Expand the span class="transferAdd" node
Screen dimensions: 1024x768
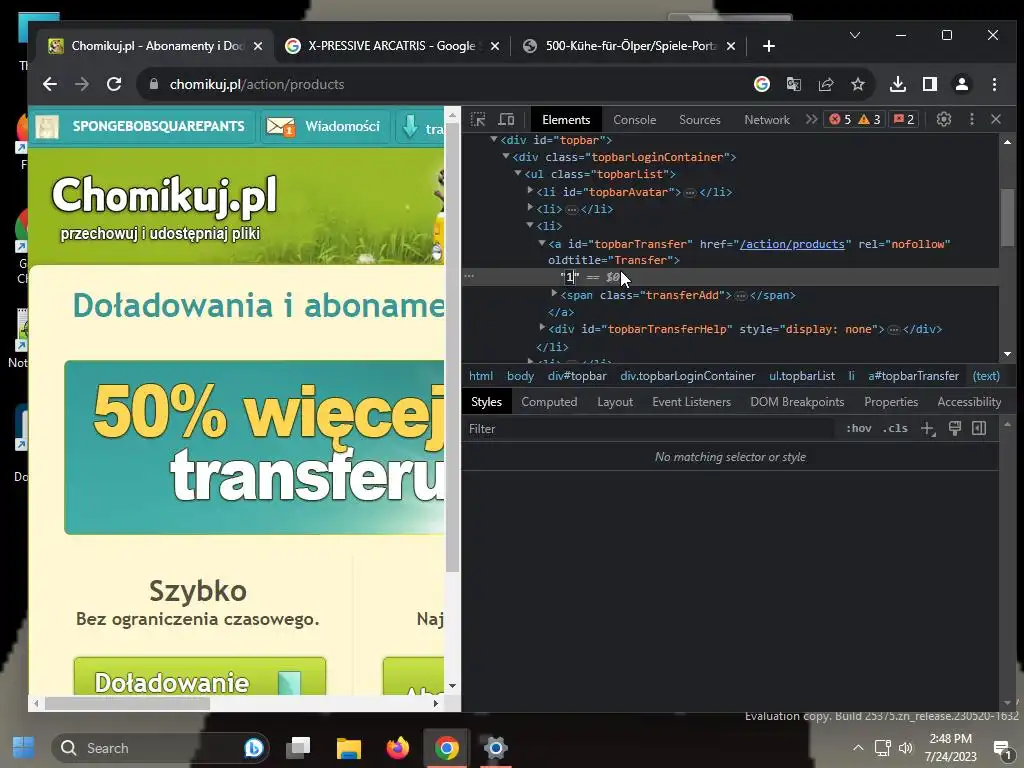pyautogui.click(x=554, y=294)
